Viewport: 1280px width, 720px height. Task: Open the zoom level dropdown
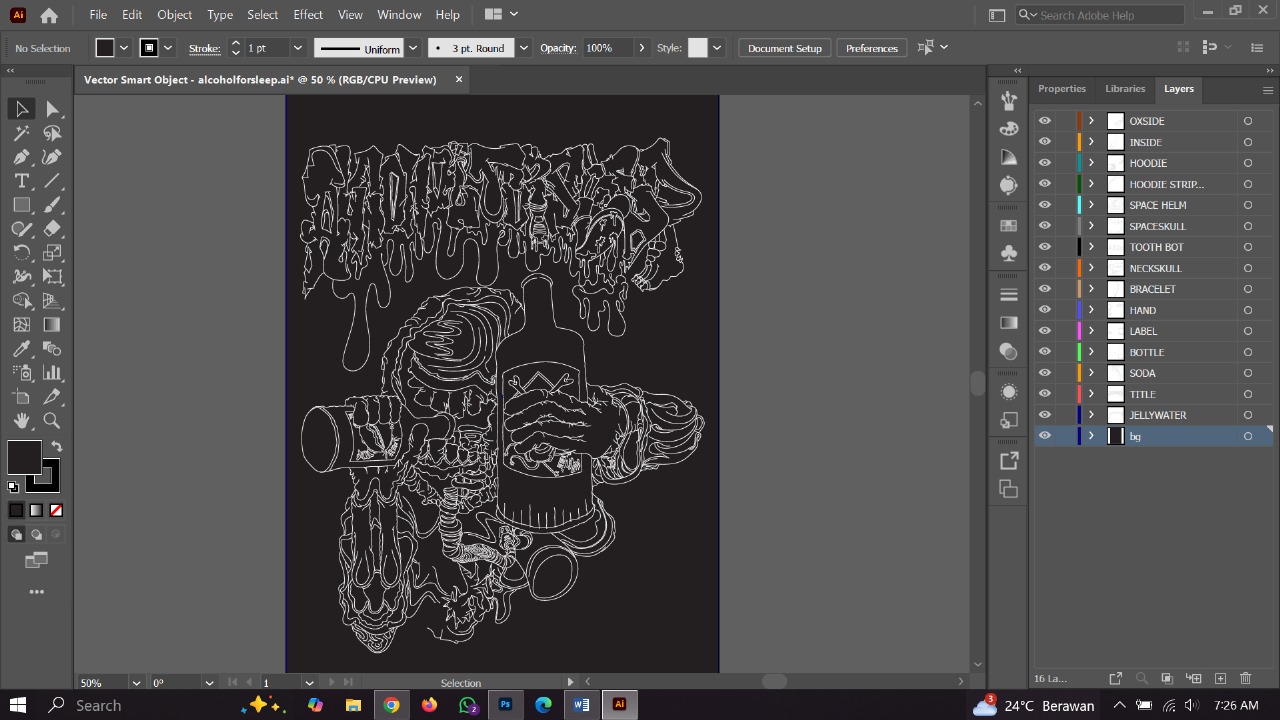pos(135,683)
